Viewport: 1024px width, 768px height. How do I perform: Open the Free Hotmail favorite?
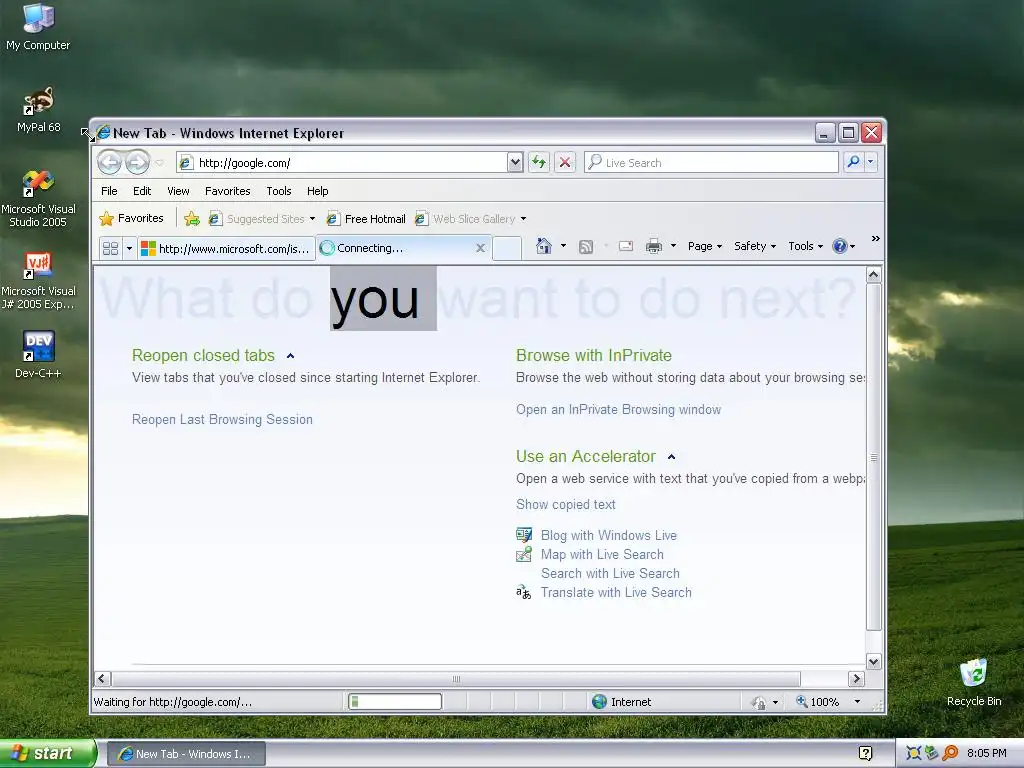tap(366, 219)
